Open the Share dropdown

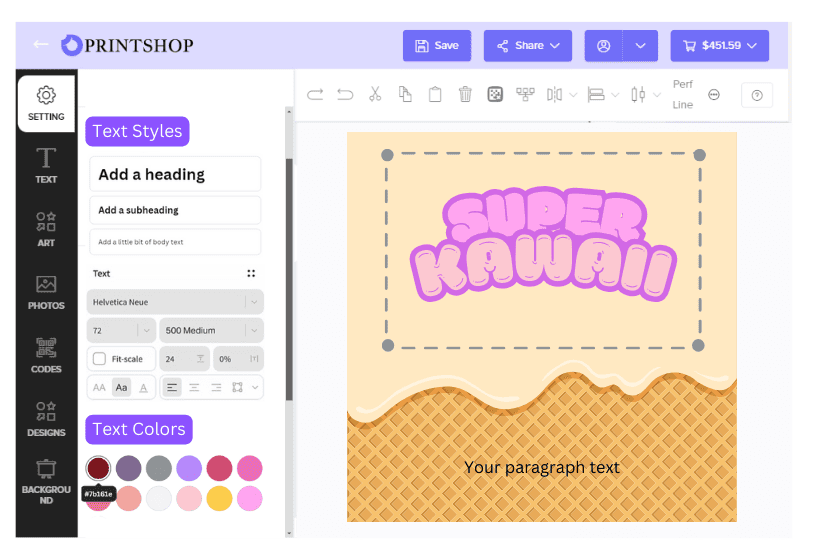(x=528, y=45)
